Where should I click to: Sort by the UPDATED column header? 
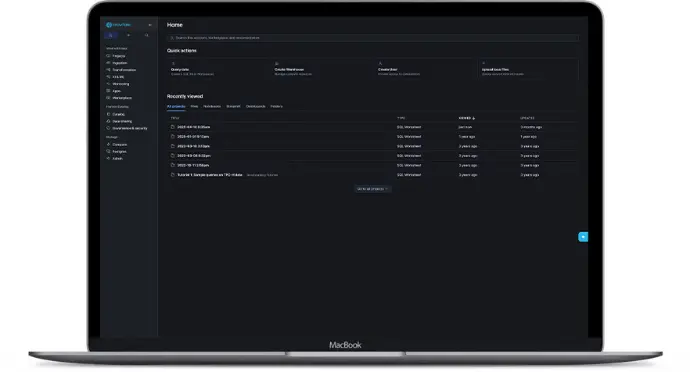pos(527,118)
